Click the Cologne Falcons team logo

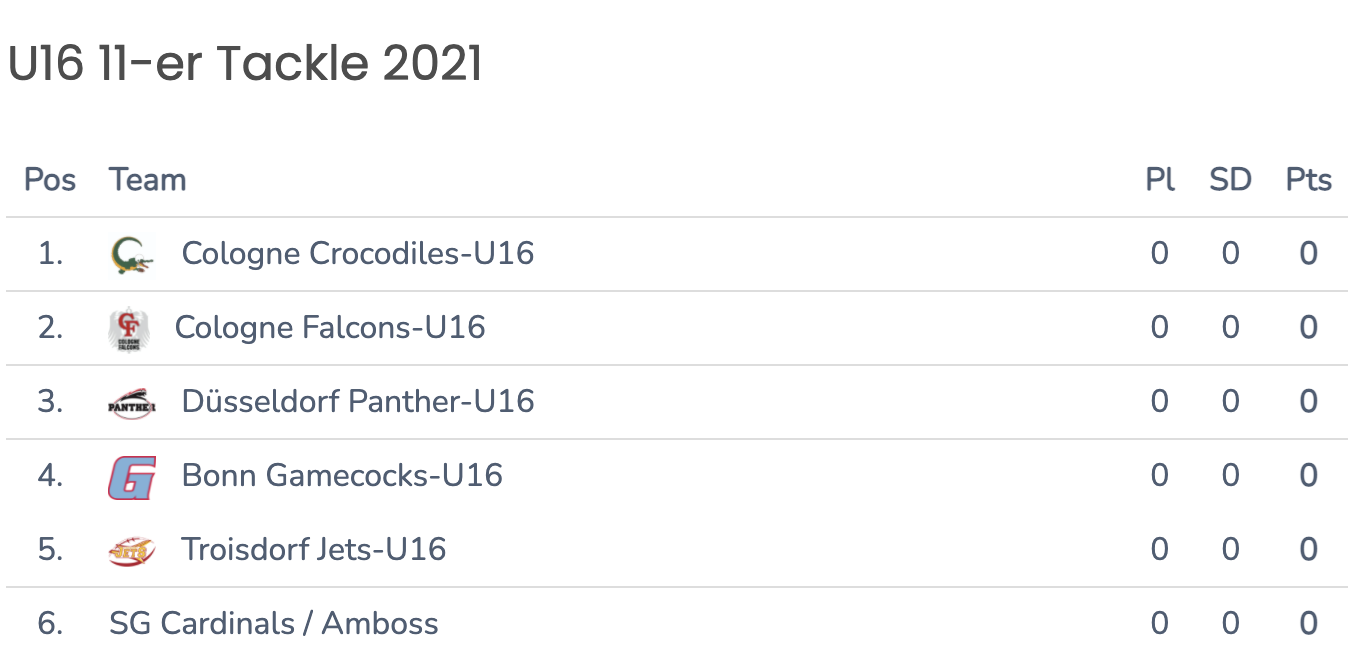(x=129, y=329)
